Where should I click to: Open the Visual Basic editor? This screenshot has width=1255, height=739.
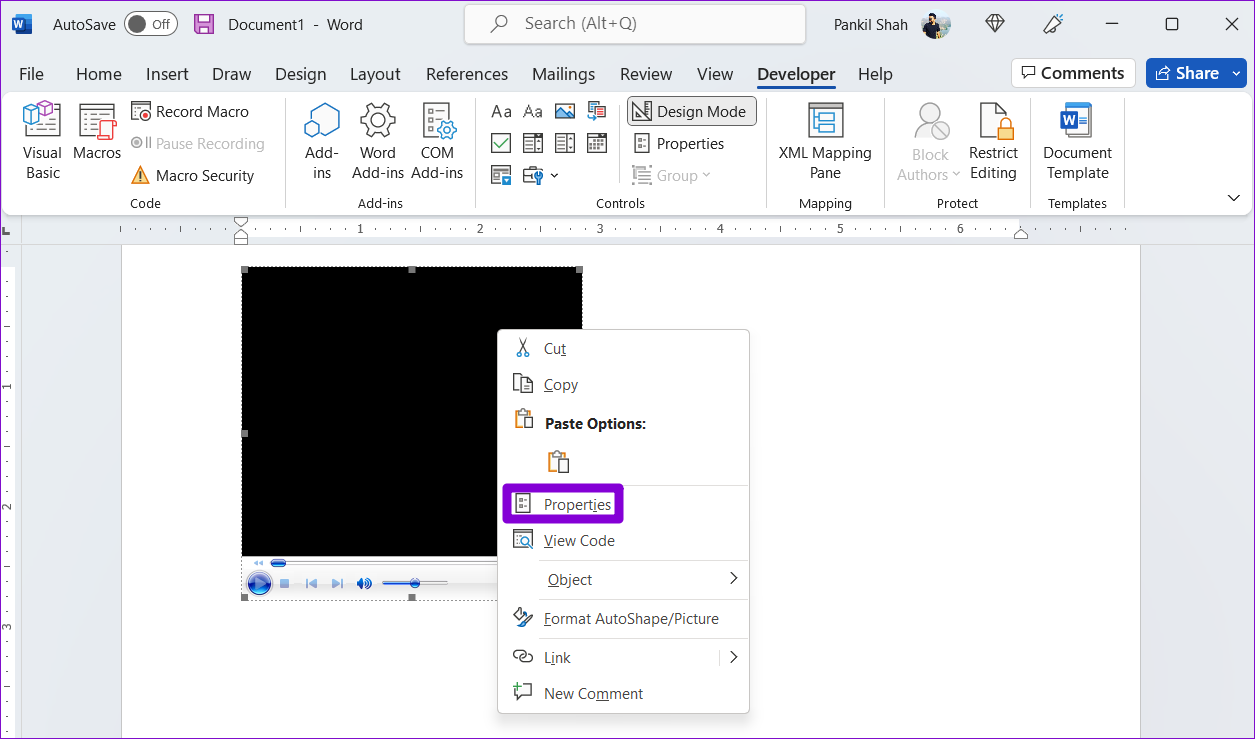click(43, 141)
